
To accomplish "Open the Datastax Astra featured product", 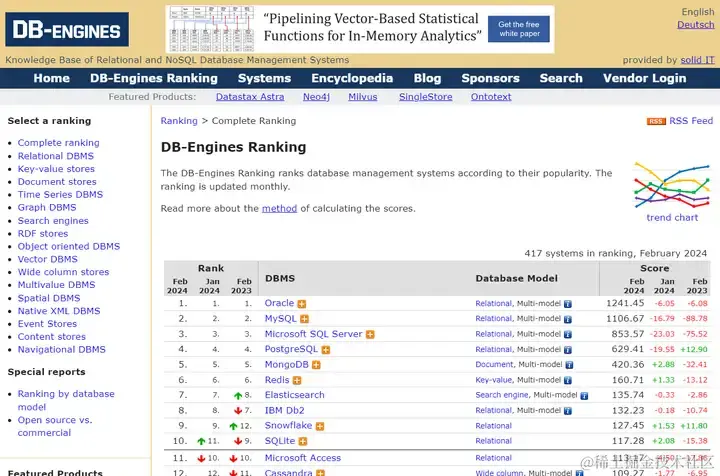I will tap(250, 97).
